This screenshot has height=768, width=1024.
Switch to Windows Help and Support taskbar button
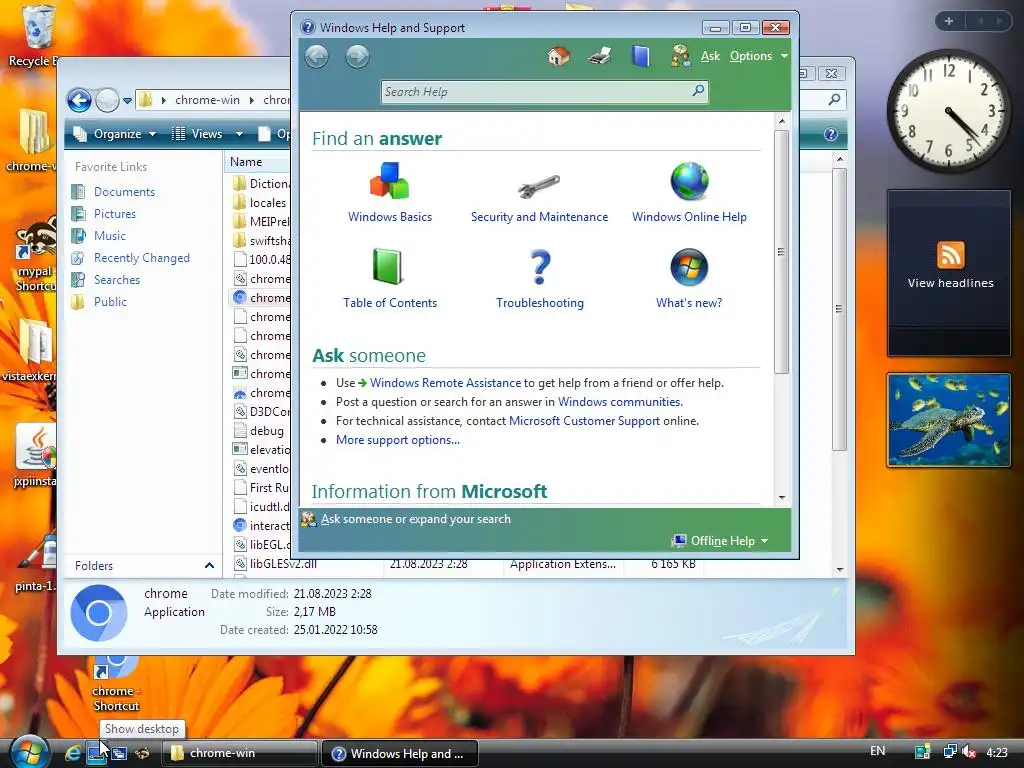click(x=400, y=753)
